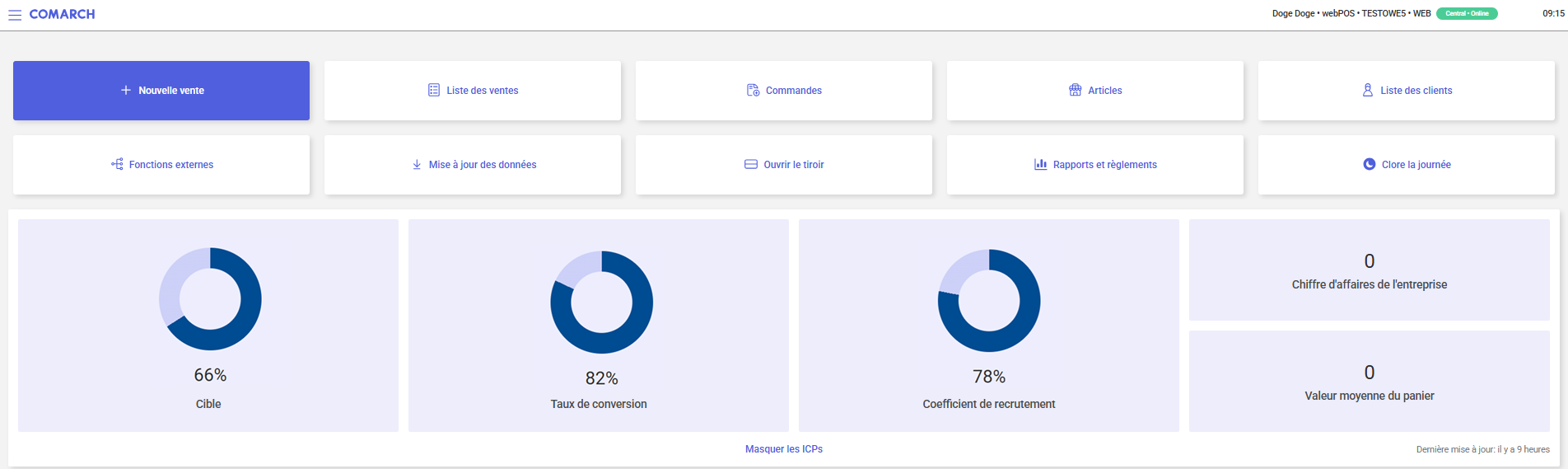Click the COMARCH logo
Viewport: 1568px width, 469px height.
(62, 14)
